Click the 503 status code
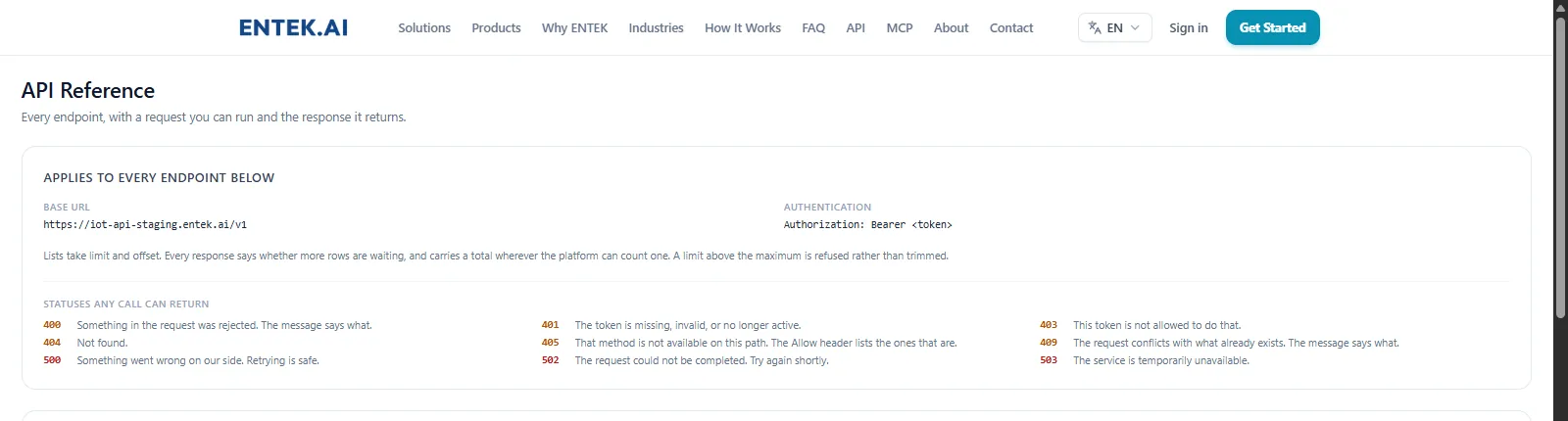The height and width of the screenshot is (421, 1568). [1049, 360]
